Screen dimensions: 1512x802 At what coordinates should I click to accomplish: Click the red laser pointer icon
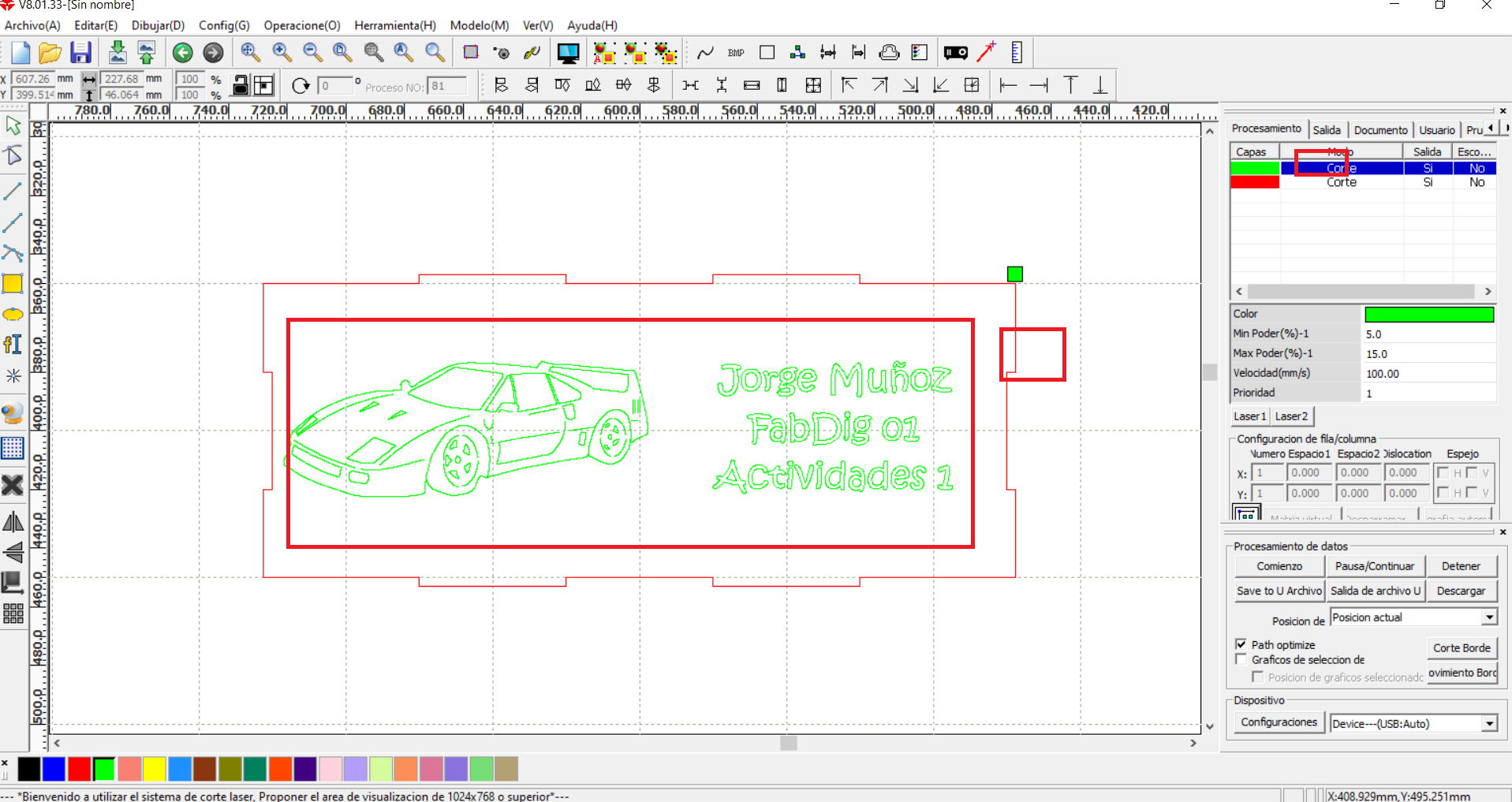click(x=986, y=52)
